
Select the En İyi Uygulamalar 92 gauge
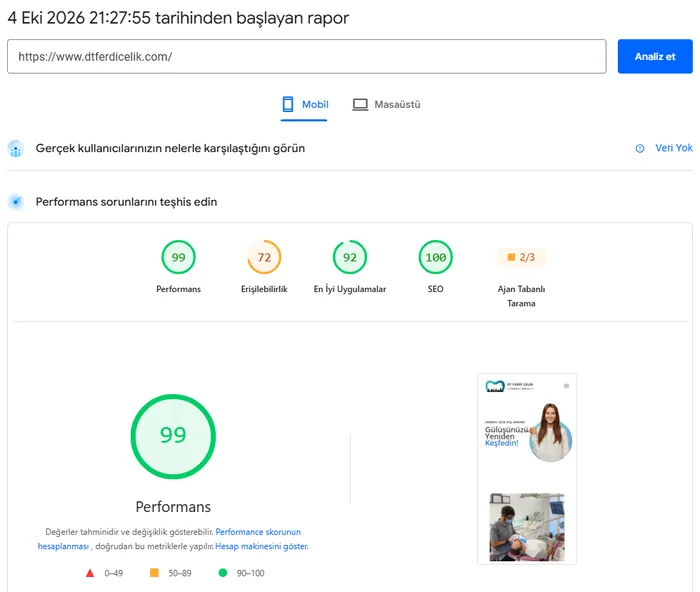point(350,257)
